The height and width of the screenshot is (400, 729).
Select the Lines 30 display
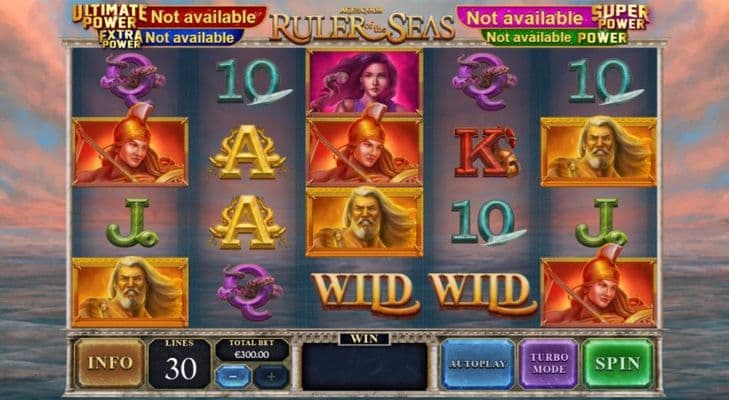[180, 363]
